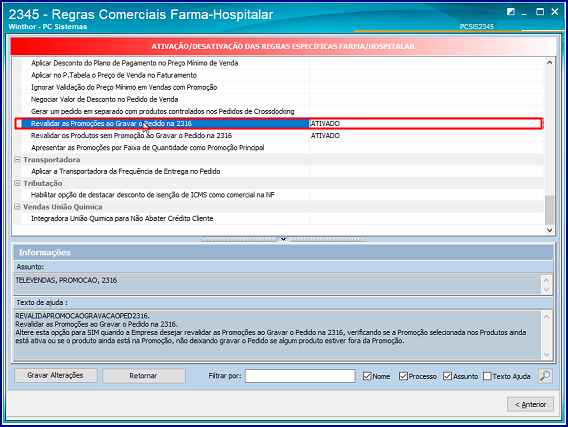Viewport: 568px width, 427px height.
Task: Click the 'TELEVENDAS, PROMOCAO, 2316' subject text
Action: (66, 280)
